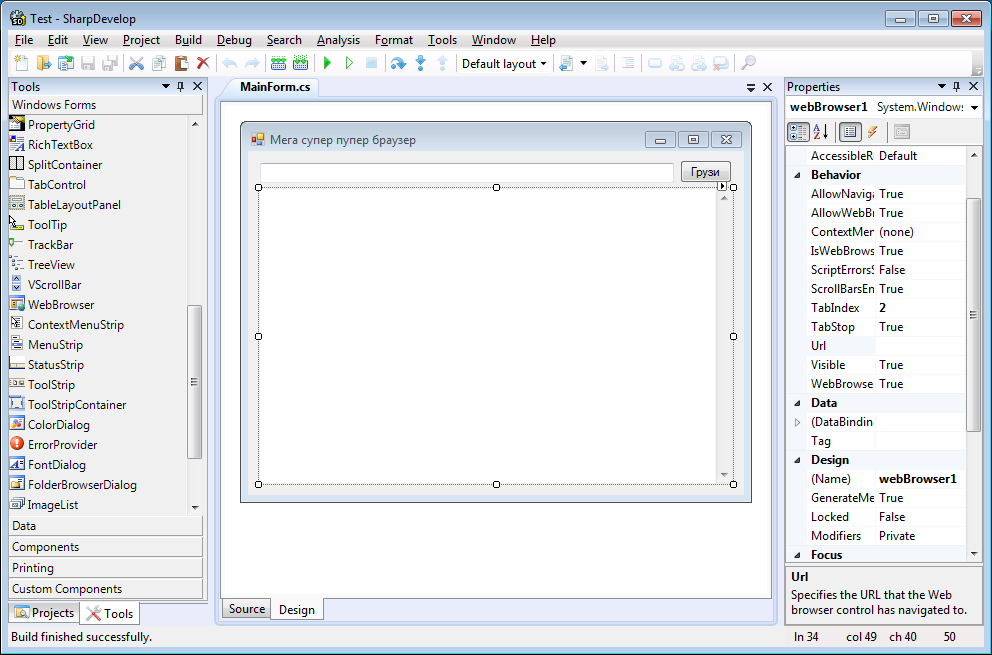992x655 pixels.
Task: Expand the (DataBindings) property node
Action: [798, 422]
